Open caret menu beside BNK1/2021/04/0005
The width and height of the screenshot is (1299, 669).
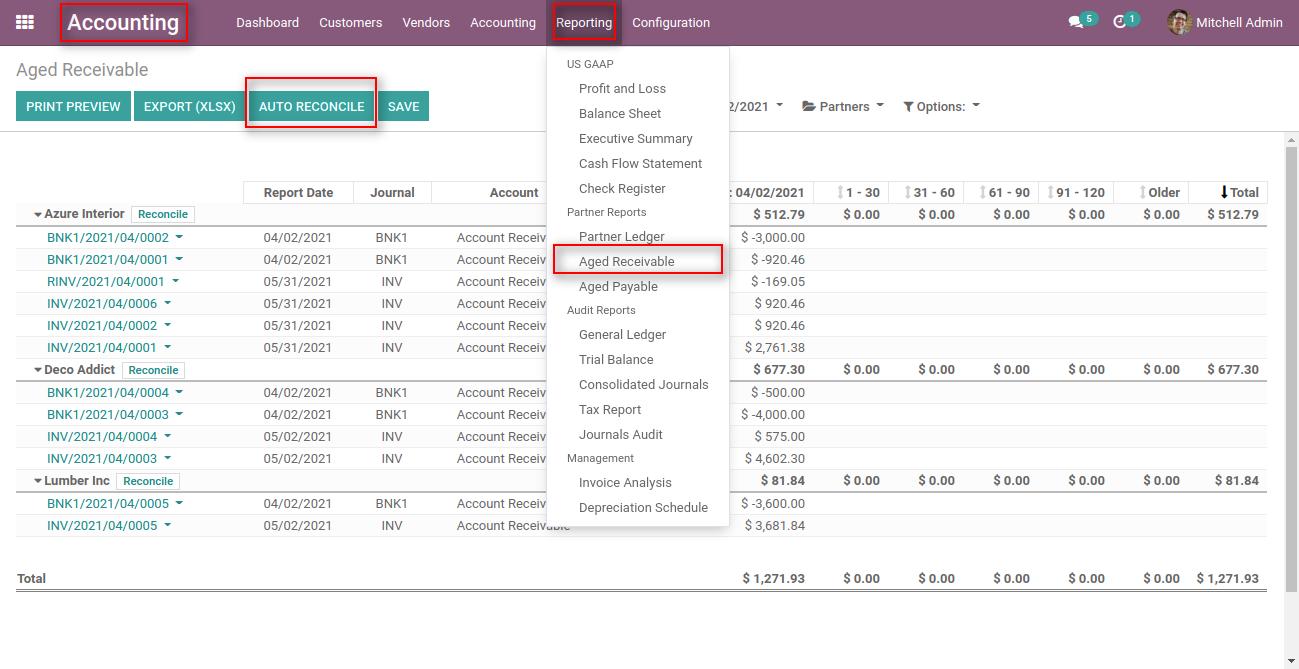179,503
